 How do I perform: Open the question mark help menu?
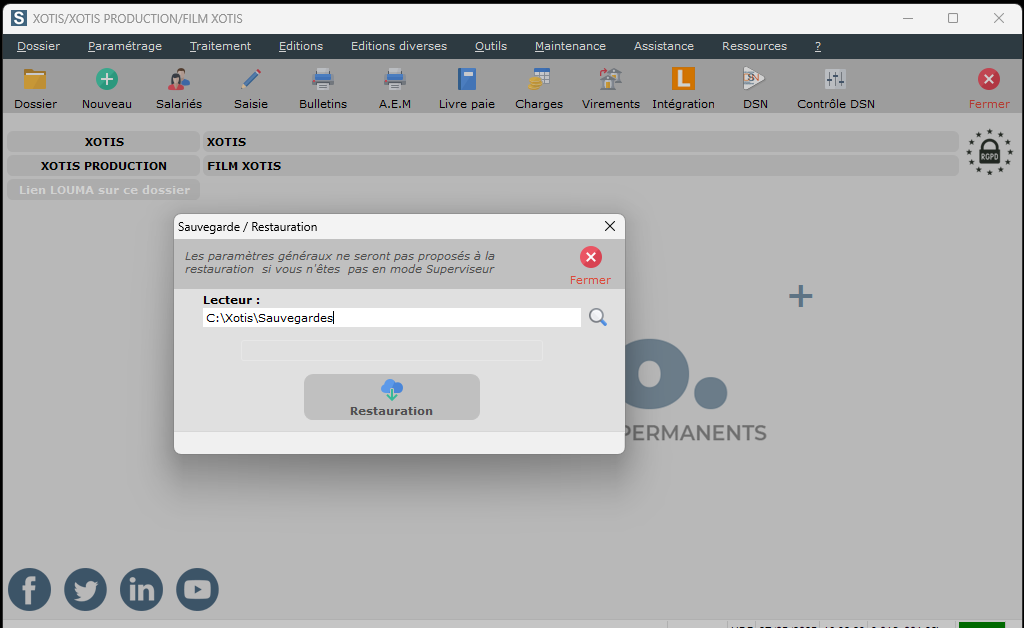click(818, 46)
